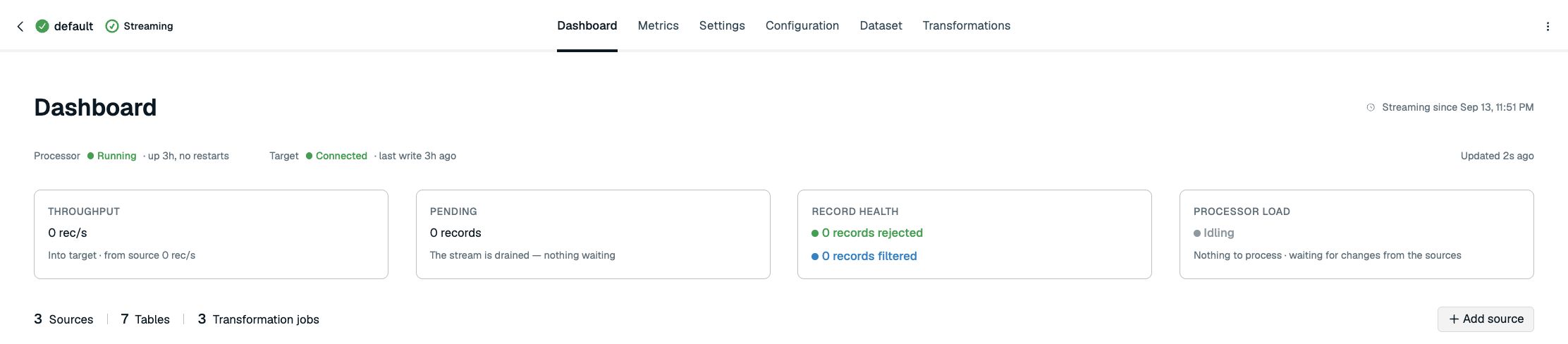The image size is (1568, 344).
Task: Switch to the Transformations tab
Action: pyautogui.click(x=966, y=25)
